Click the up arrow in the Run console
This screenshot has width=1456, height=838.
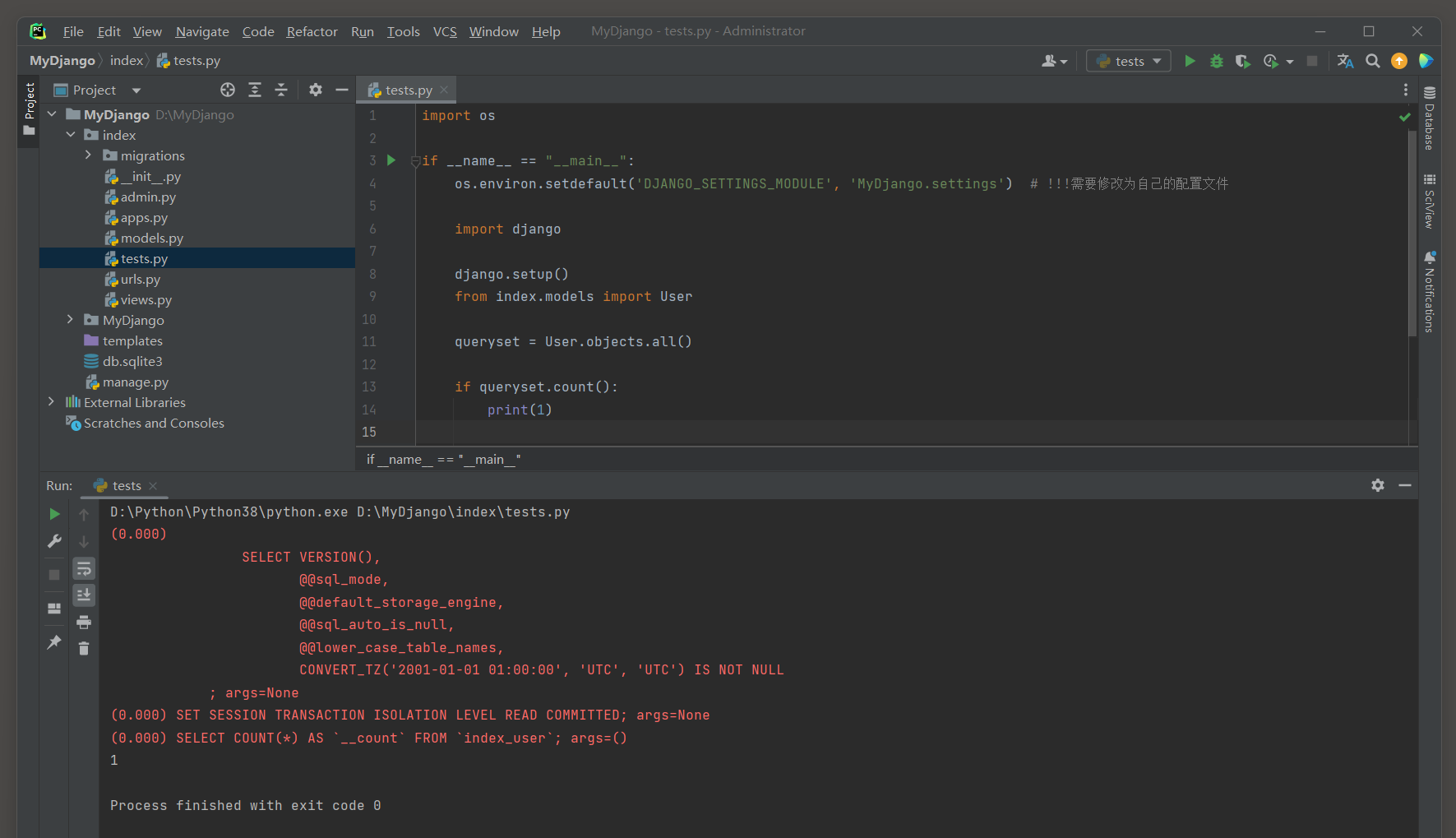[x=84, y=515]
